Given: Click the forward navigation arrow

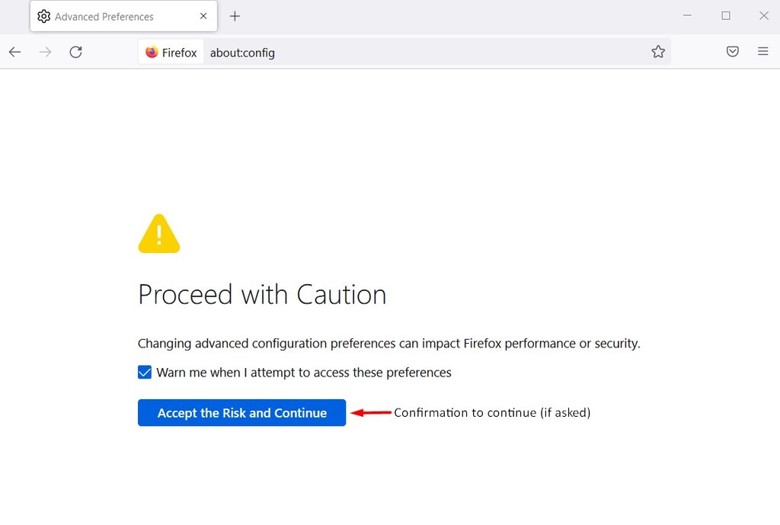Looking at the screenshot, I should click(45, 52).
